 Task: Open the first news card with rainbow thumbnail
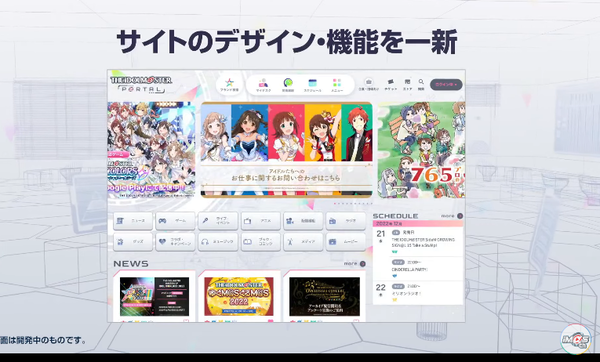click(154, 296)
